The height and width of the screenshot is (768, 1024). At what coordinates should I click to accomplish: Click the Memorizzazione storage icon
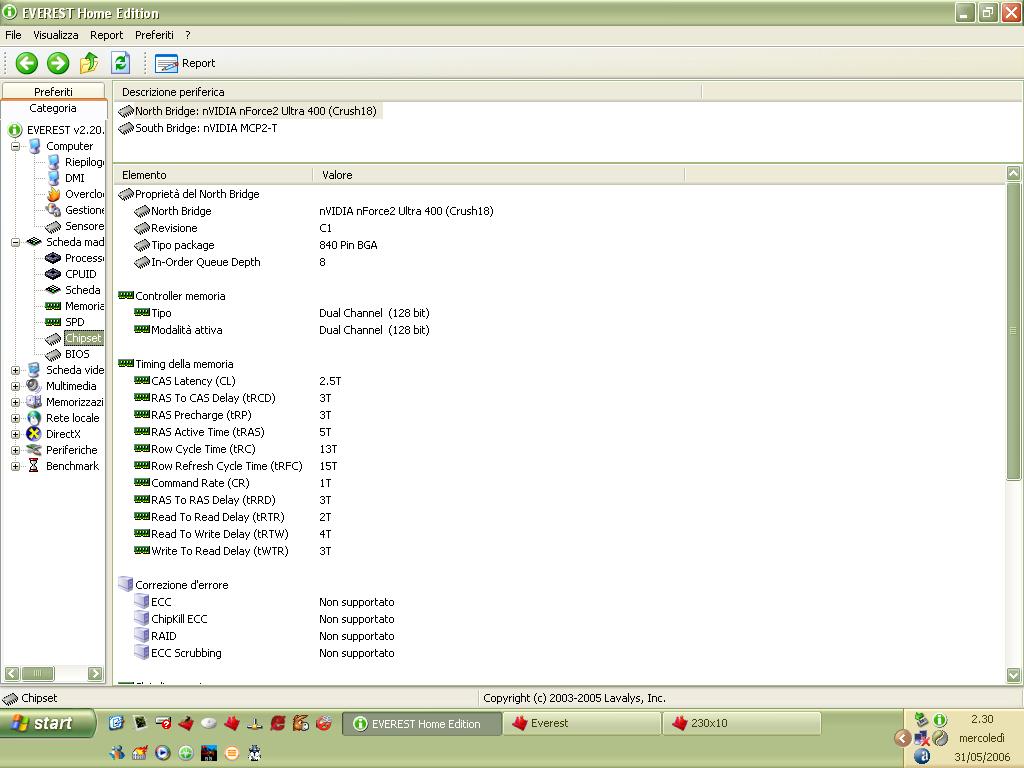(x=34, y=402)
